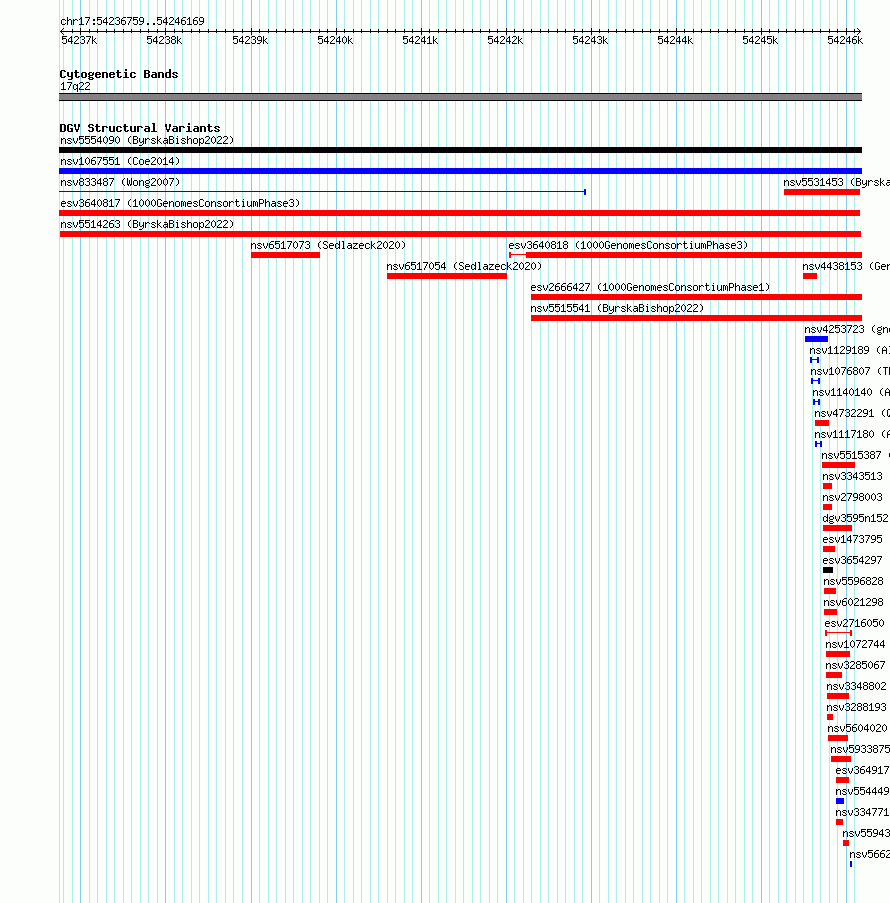Click the esv3640818 (1000GenomesConsortiumPhase3) label
Viewport: 890px width, 903px height.
point(628,245)
